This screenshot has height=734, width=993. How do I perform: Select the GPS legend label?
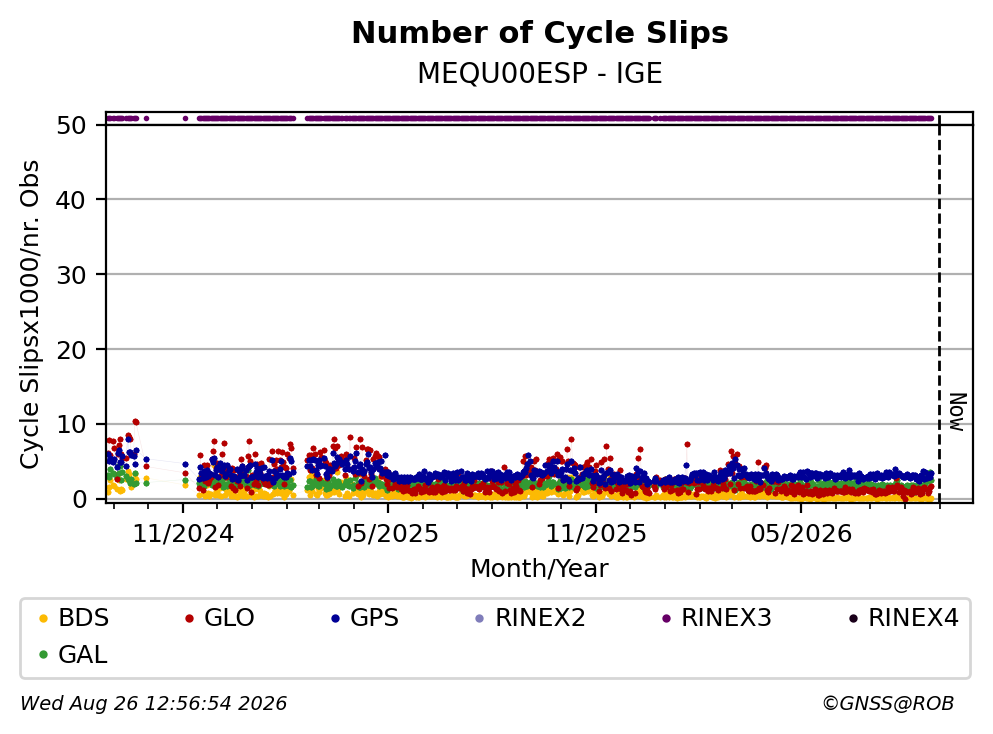374,617
